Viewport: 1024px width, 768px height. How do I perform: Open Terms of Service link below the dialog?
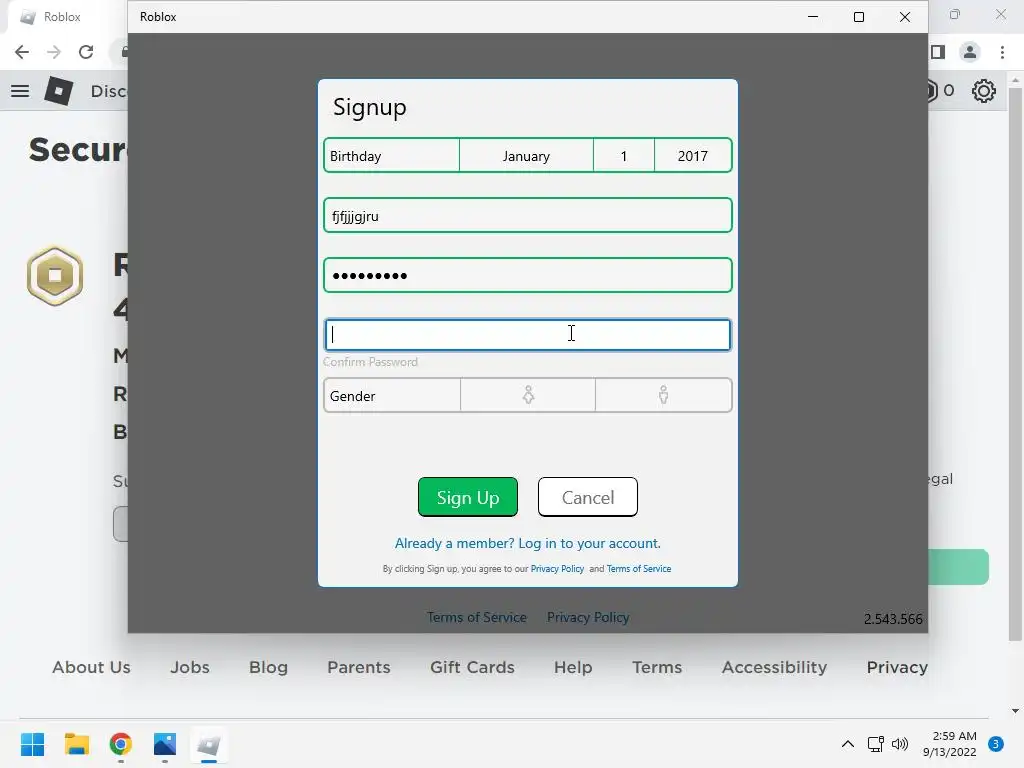click(x=477, y=617)
